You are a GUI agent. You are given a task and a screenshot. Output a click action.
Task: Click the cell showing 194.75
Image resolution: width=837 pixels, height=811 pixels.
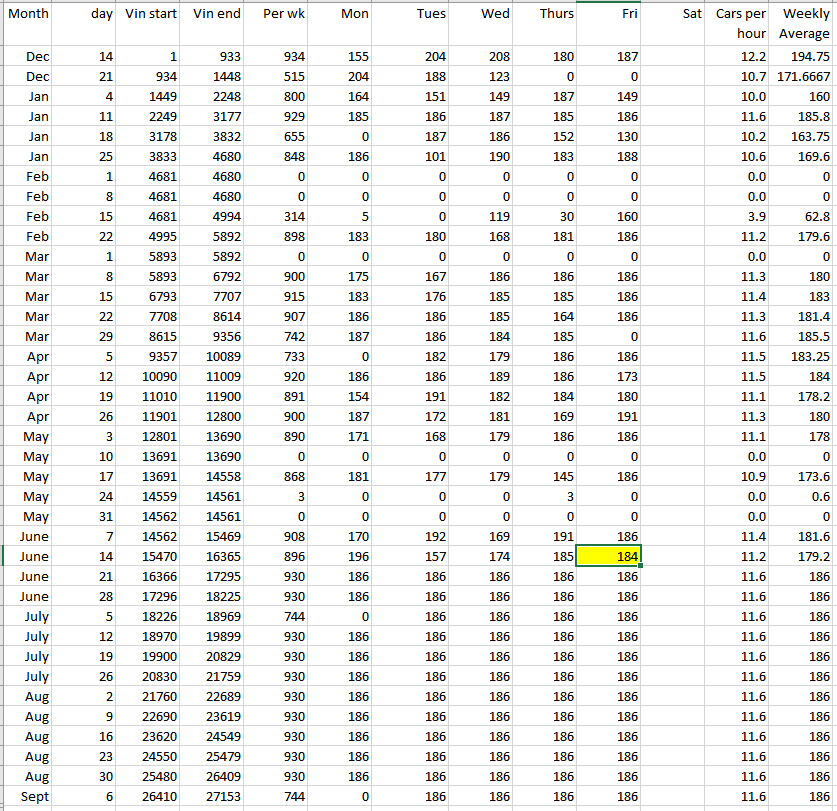click(805, 57)
